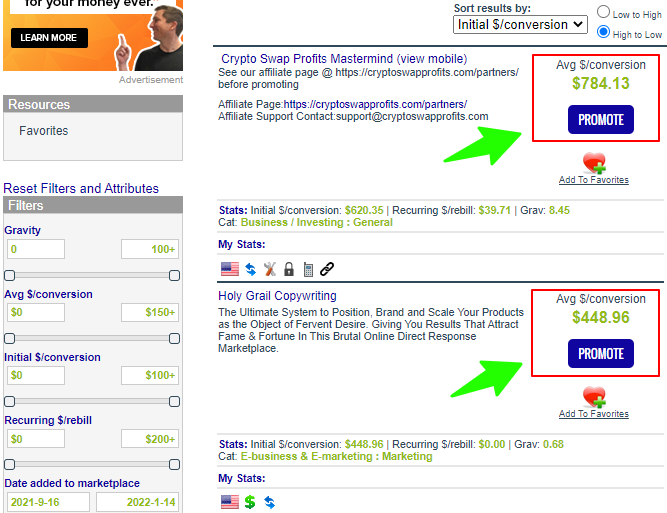The height and width of the screenshot is (513, 667).
Task: Add Holy Grail Copywriting to Favorites link
Action: pyautogui.click(x=594, y=414)
